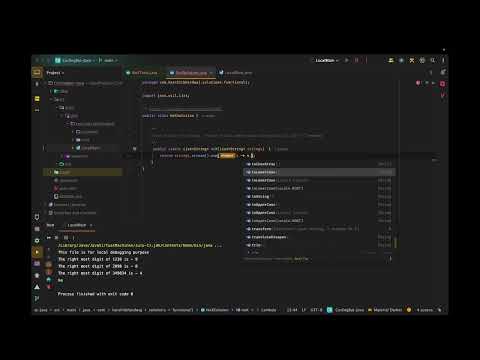
Task: Toggle read-only lock icon in status bar
Action: 440,310
